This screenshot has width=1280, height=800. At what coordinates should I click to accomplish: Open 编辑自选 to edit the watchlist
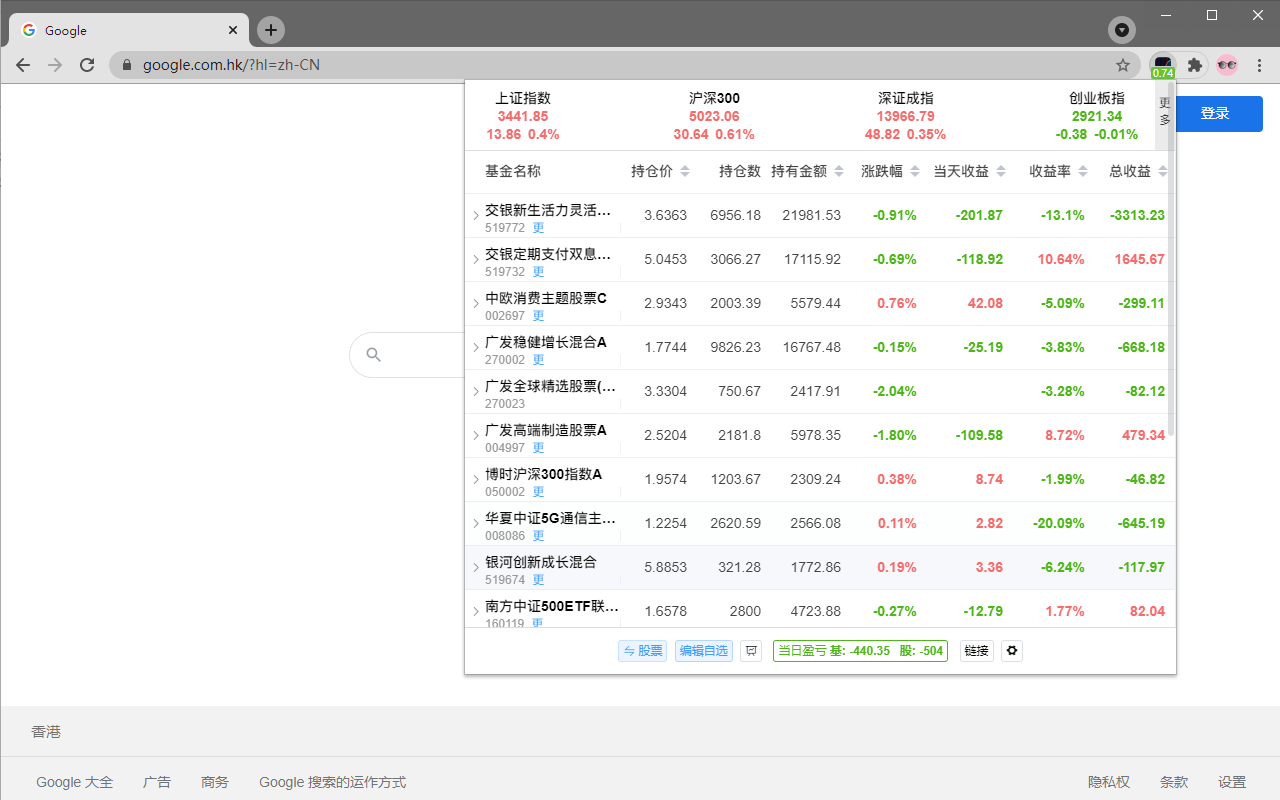coord(703,650)
